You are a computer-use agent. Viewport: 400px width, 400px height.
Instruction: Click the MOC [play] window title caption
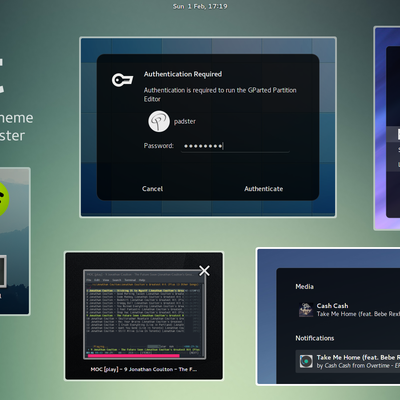[144, 369]
